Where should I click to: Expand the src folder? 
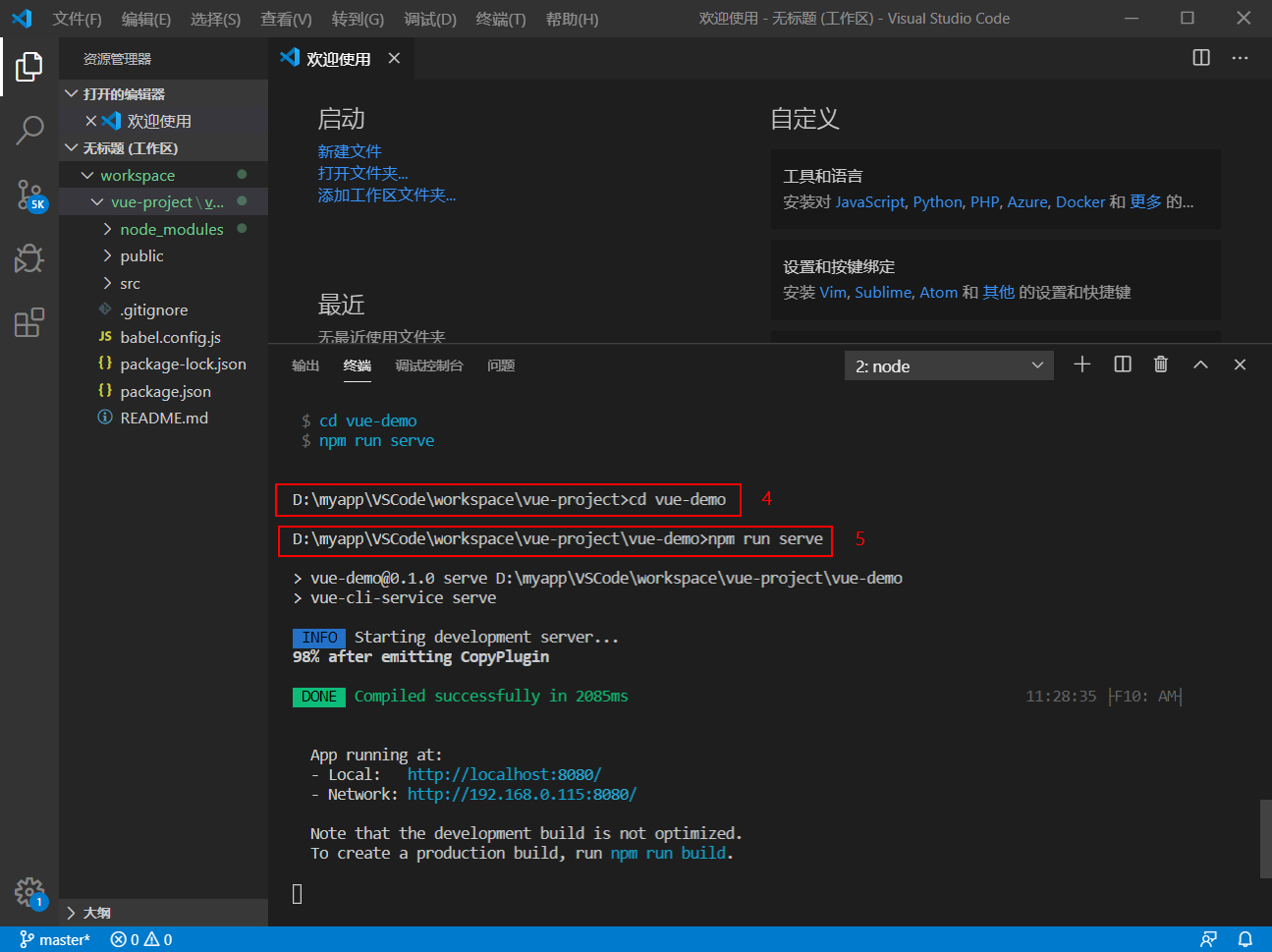(163, 283)
